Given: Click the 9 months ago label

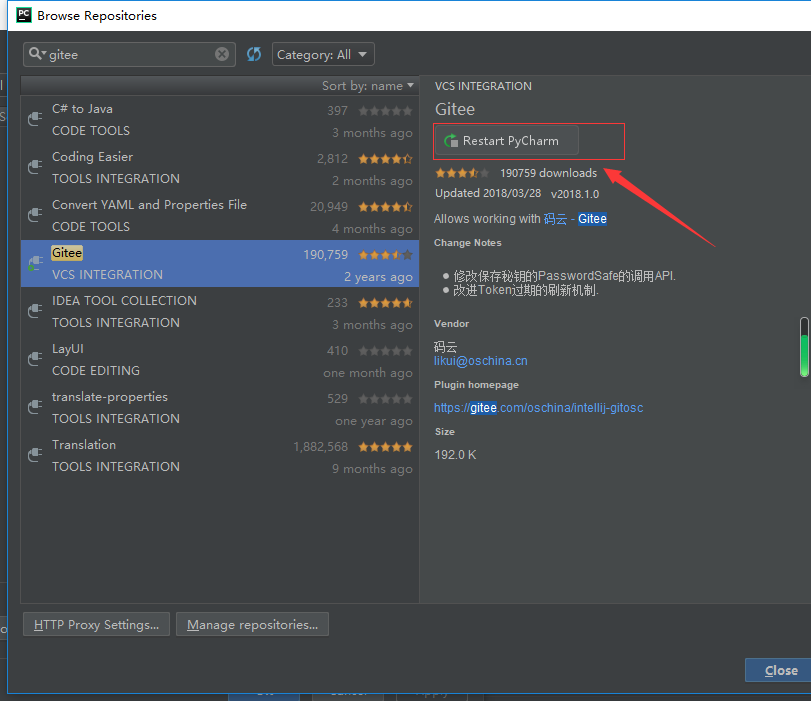Looking at the screenshot, I should pyautogui.click(x=372, y=469).
